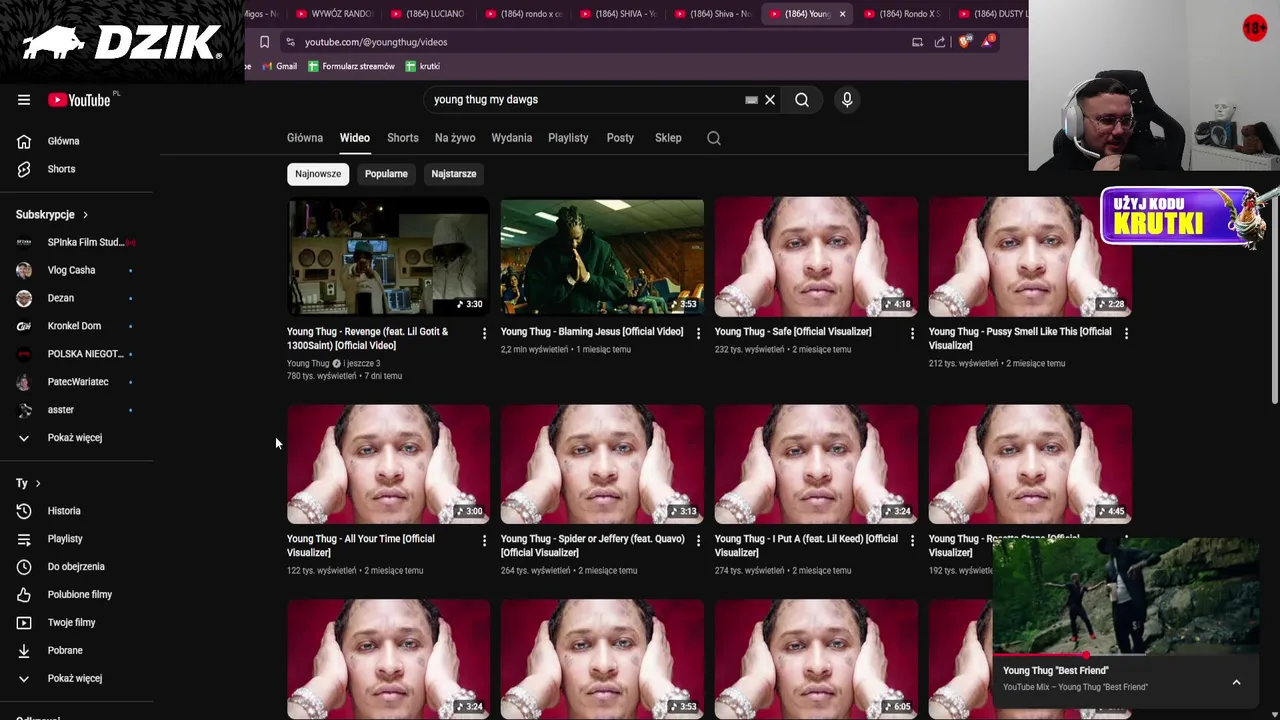The image size is (1280, 720).
Task: Switch to the Główna channel tab
Action: (305, 138)
